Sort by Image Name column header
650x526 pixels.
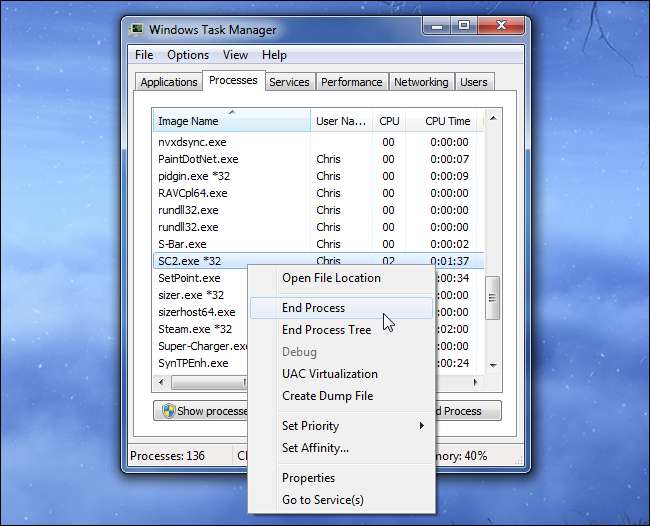231,121
